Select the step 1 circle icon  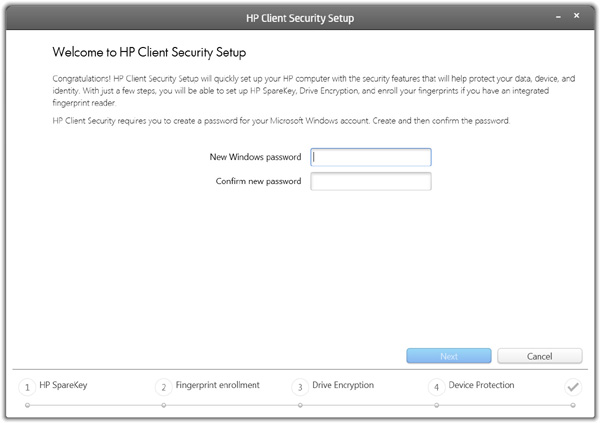26,387
